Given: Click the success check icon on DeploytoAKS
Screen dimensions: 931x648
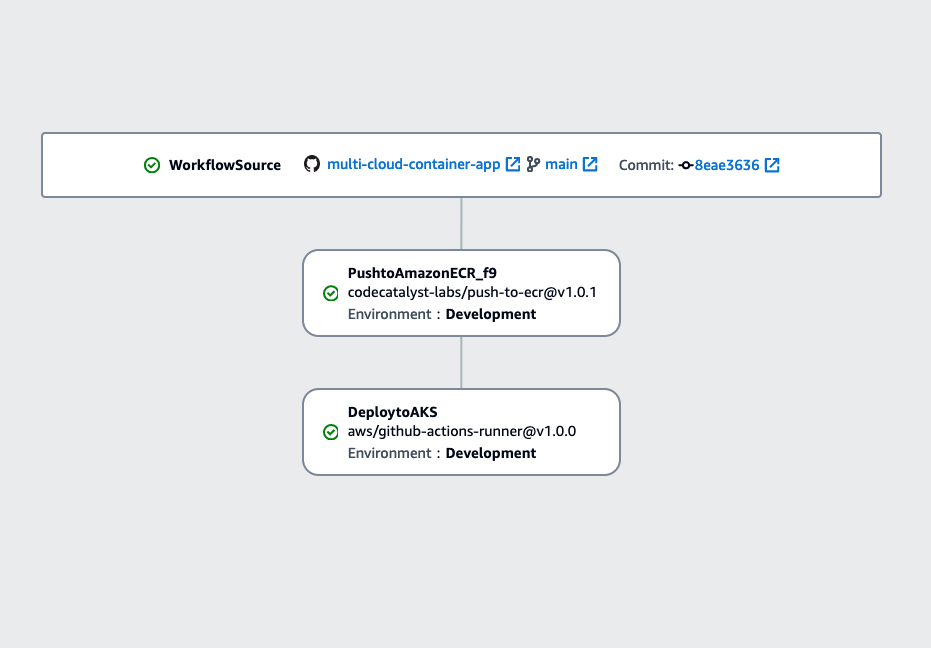Looking at the screenshot, I should 330,432.
